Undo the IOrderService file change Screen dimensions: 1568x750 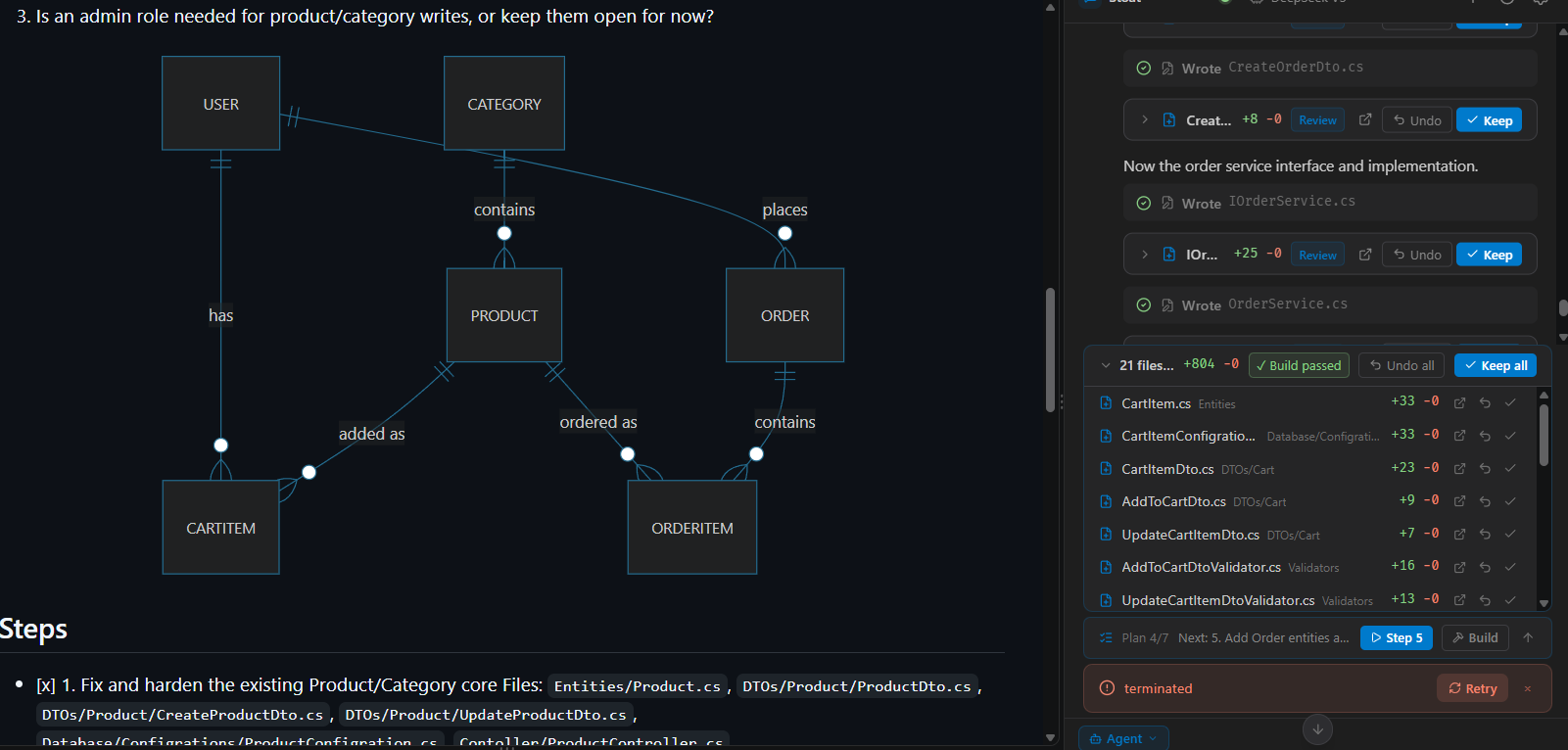click(x=1417, y=255)
